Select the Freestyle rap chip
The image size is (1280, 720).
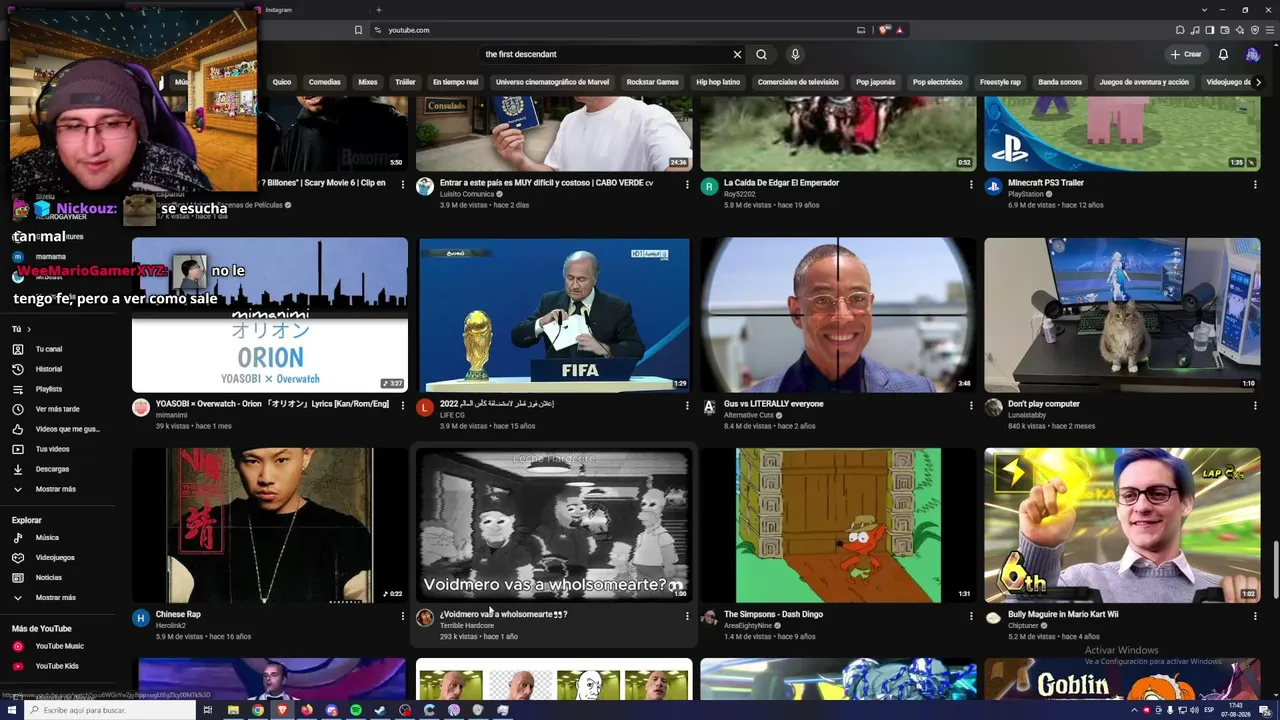1000,82
